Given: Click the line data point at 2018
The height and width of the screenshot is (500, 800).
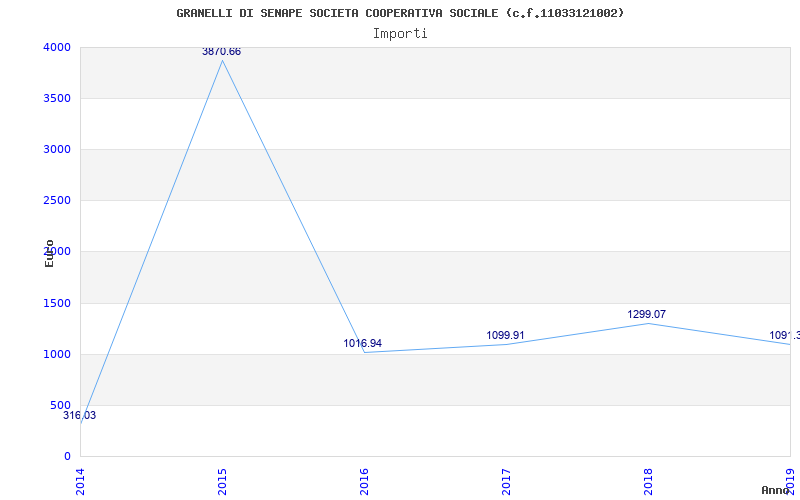Looking at the screenshot, I should (648, 323).
